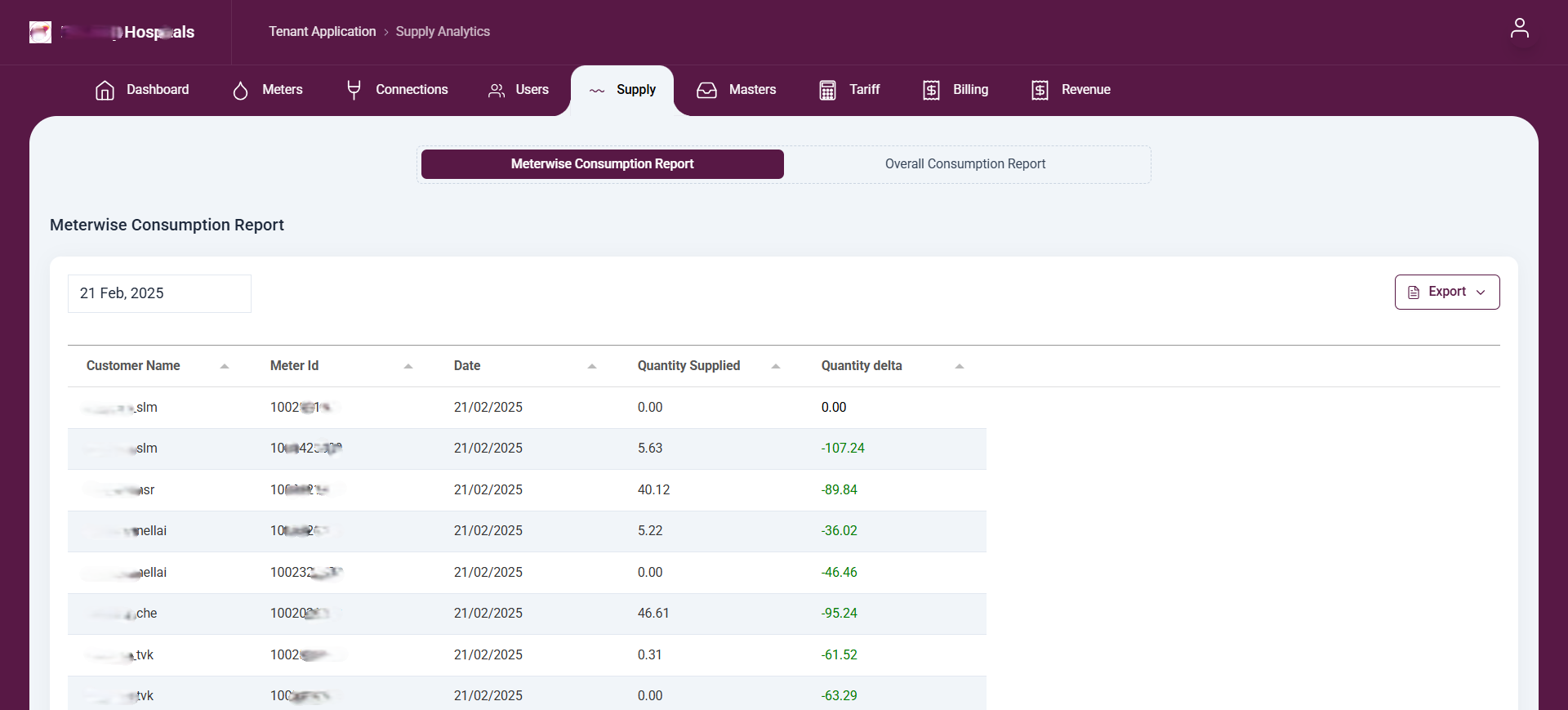The height and width of the screenshot is (710, 1568).
Task: Click the Connections plug icon
Action: pyautogui.click(x=354, y=90)
